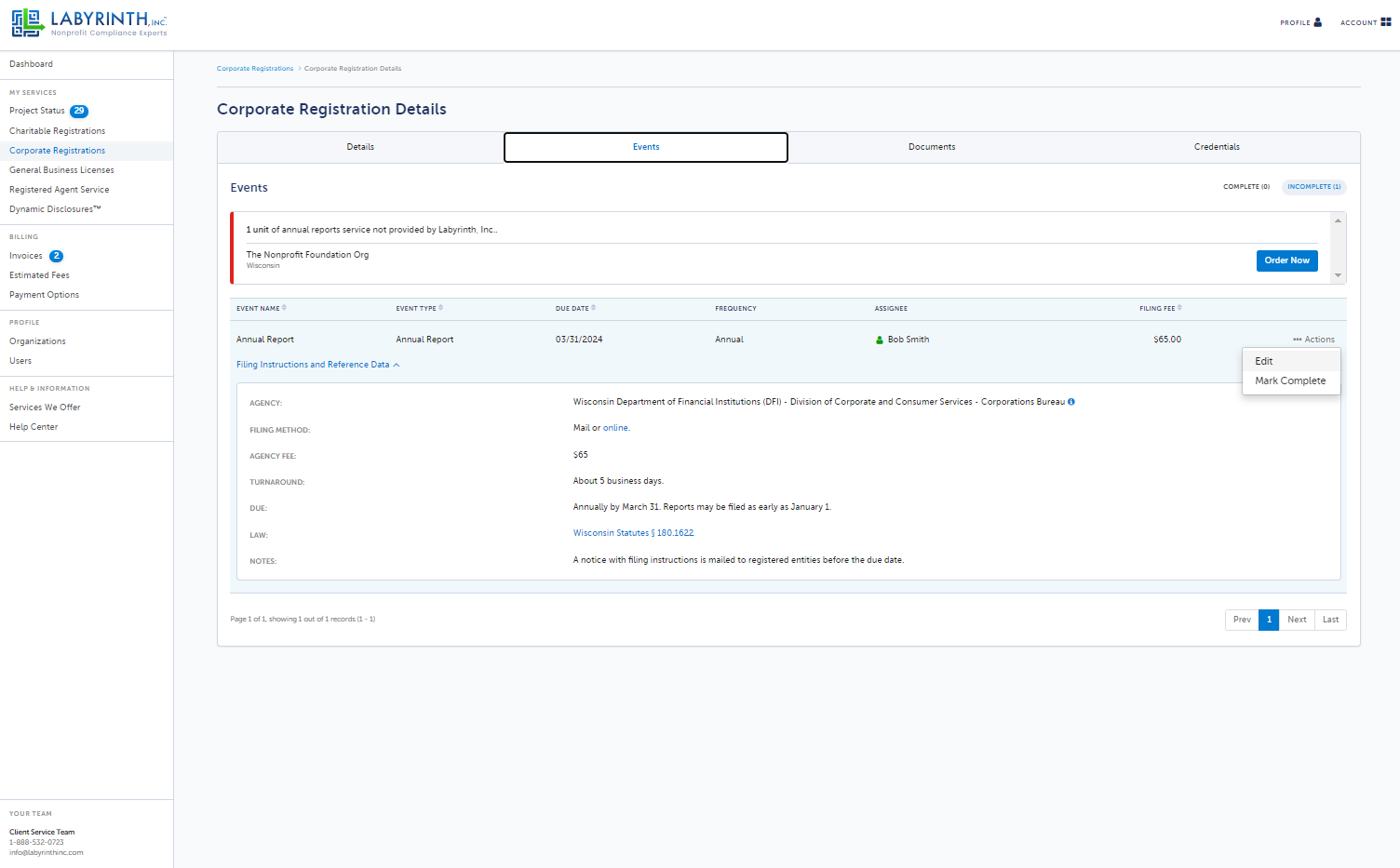Click The Nonprofit Foundation Org name
This screenshot has height=868, width=1400.
[307, 255]
